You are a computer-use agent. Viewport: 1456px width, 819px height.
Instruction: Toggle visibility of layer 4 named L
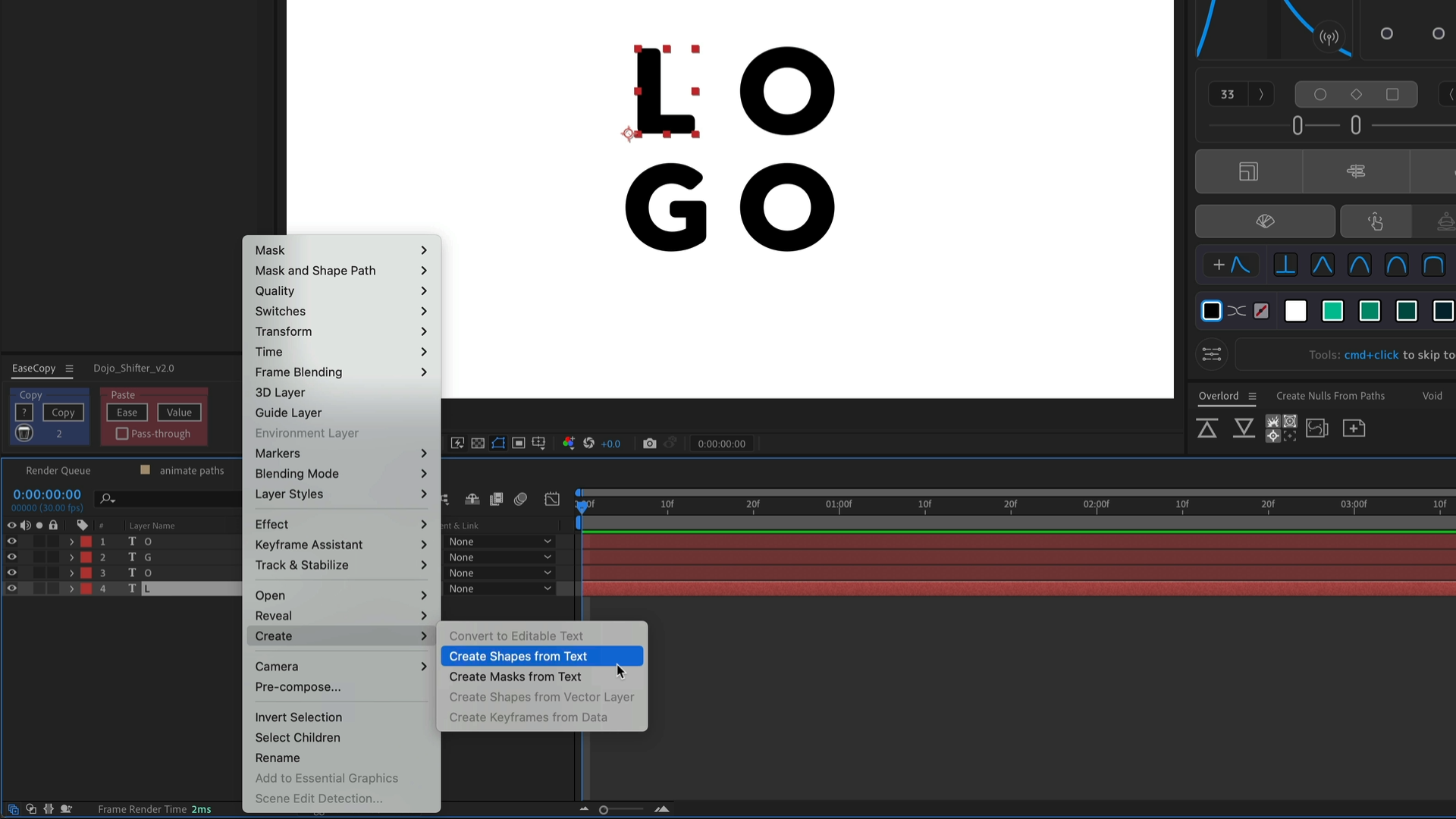11,588
